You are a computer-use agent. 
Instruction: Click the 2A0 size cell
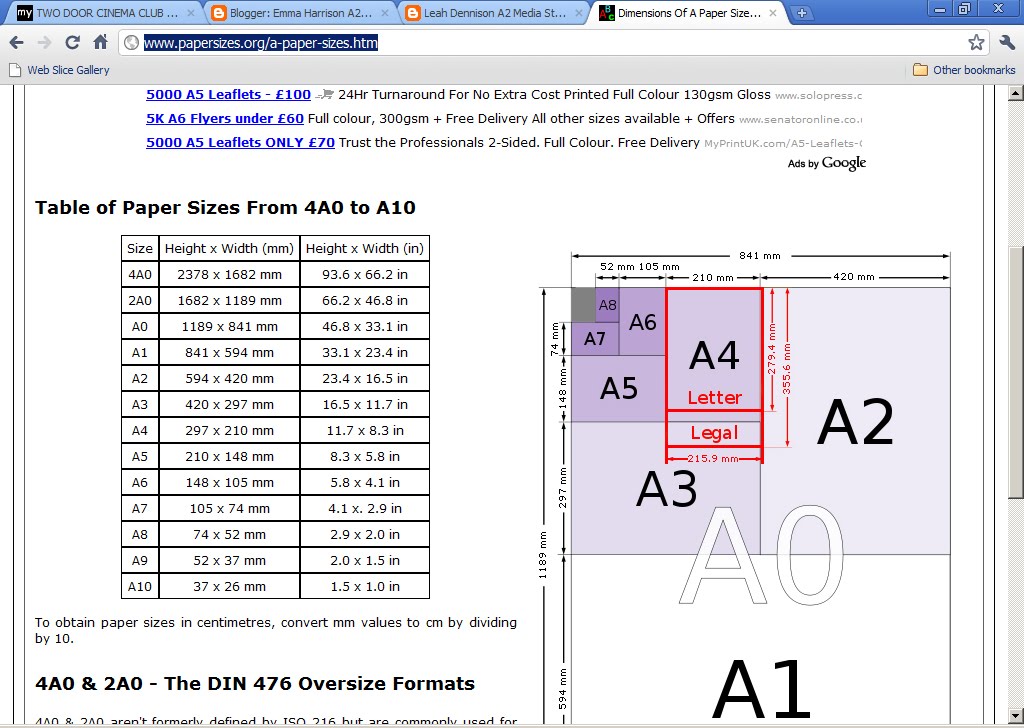point(140,300)
